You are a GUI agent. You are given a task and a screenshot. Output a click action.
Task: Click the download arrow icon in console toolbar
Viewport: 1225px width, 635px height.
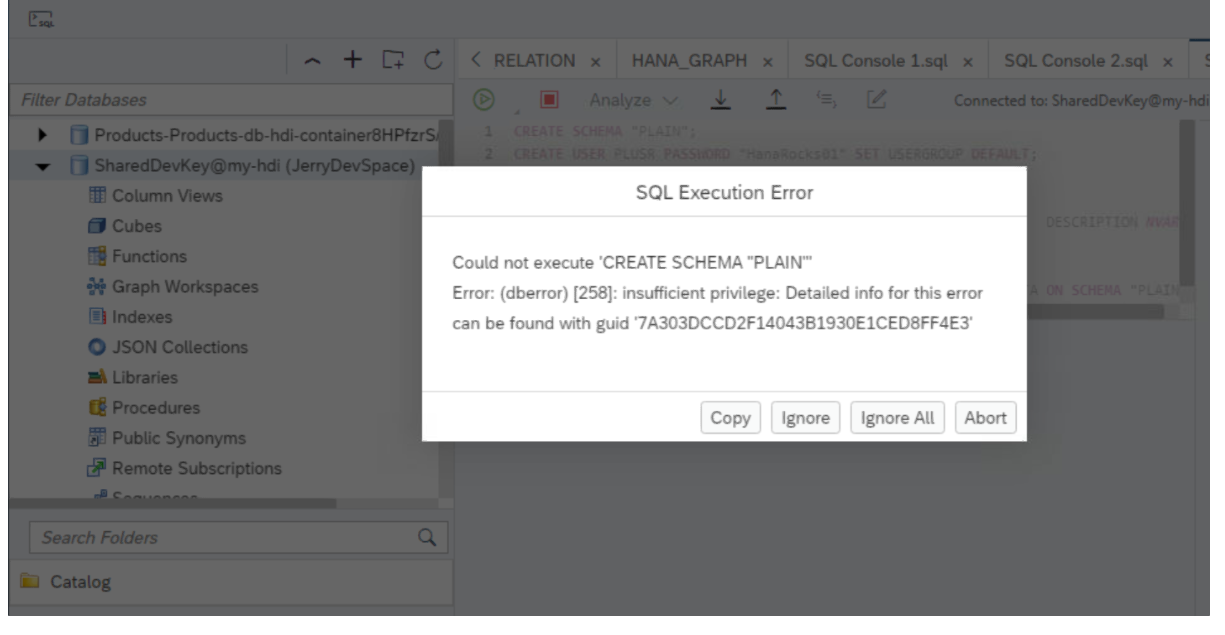[720, 100]
